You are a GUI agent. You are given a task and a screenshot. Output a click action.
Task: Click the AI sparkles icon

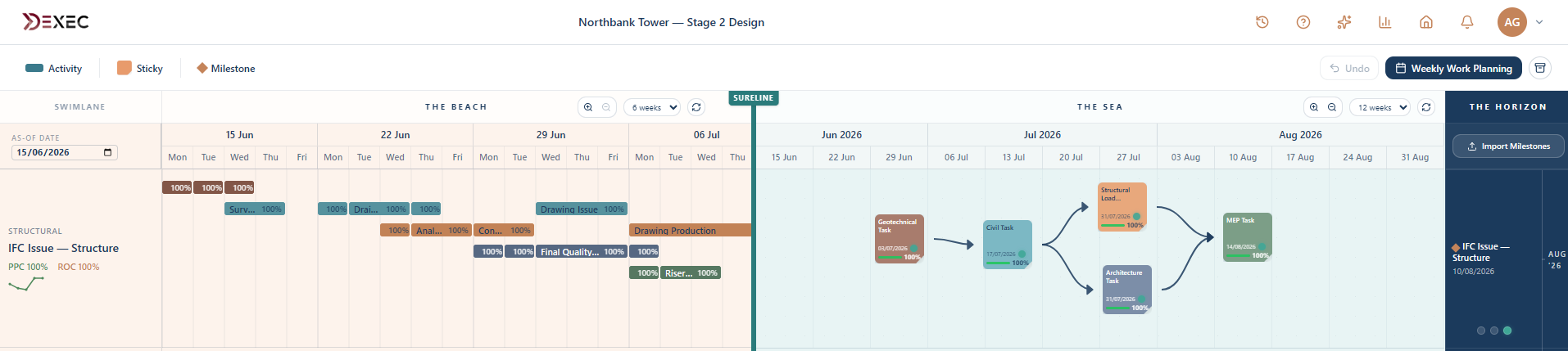click(x=1344, y=22)
